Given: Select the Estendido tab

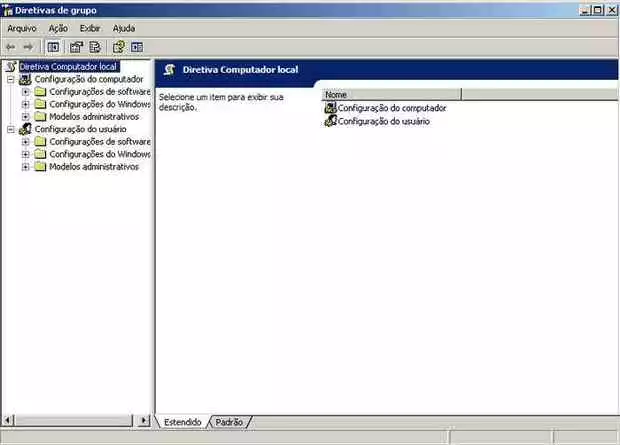Looking at the screenshot, I should (183, 422).
